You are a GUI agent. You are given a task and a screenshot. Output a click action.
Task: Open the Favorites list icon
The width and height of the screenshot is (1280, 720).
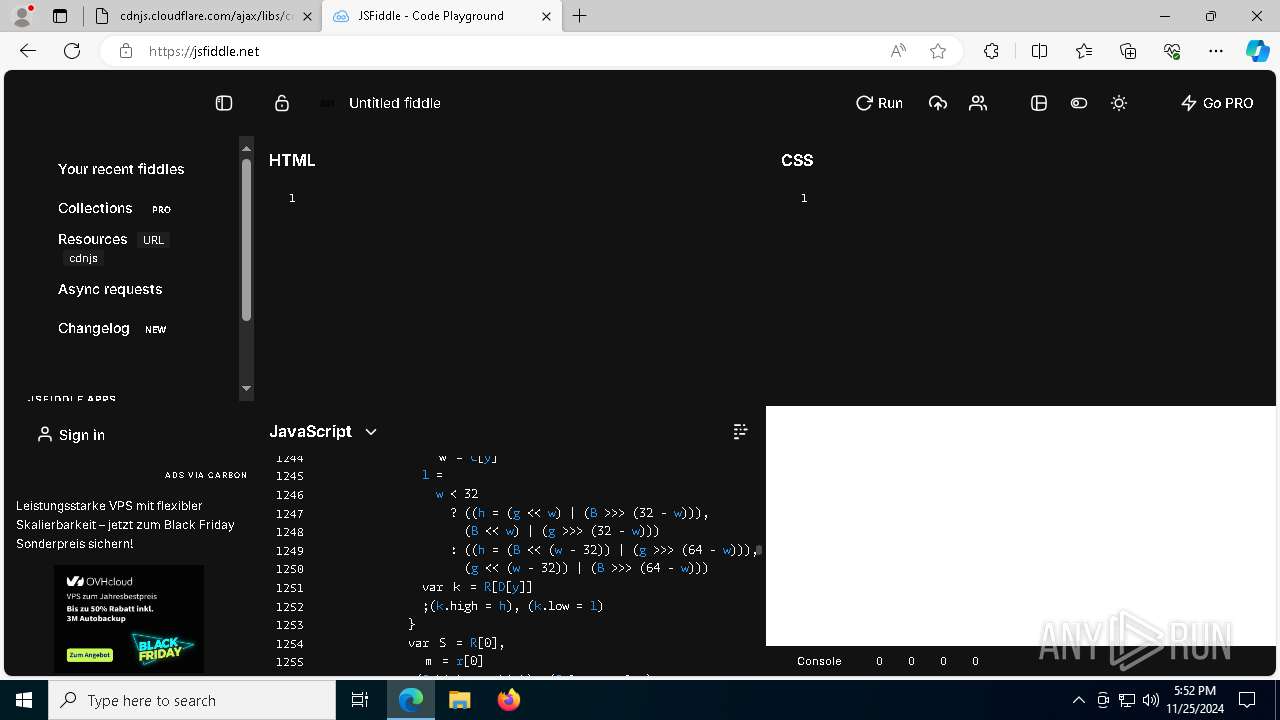click(x=1084, y=51)
